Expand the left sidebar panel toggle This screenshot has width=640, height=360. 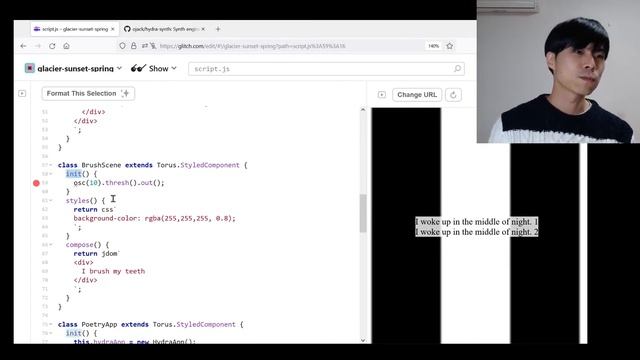(x=22, y=93)
